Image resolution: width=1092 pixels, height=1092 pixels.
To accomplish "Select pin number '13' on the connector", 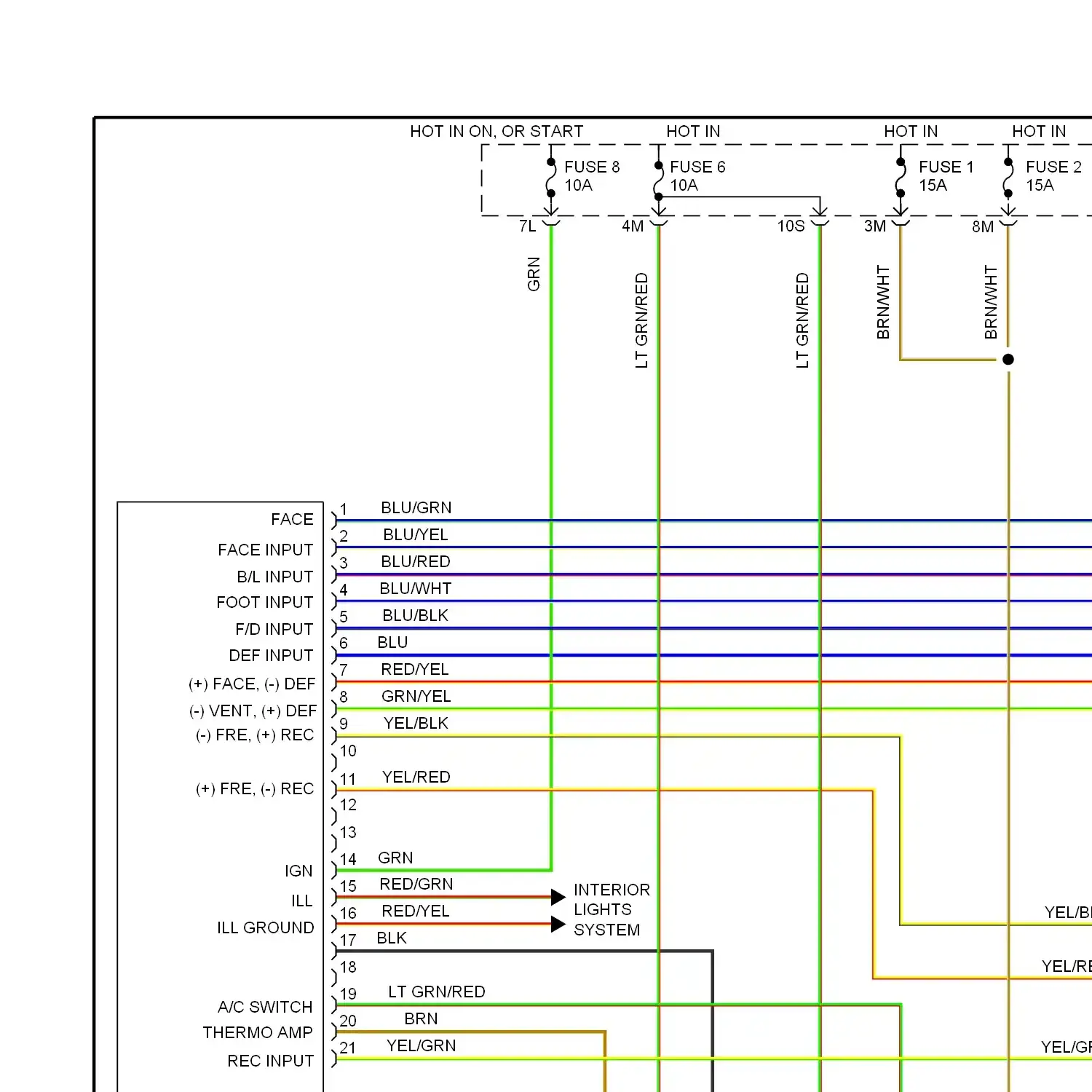I will click(x=348, y=833).
